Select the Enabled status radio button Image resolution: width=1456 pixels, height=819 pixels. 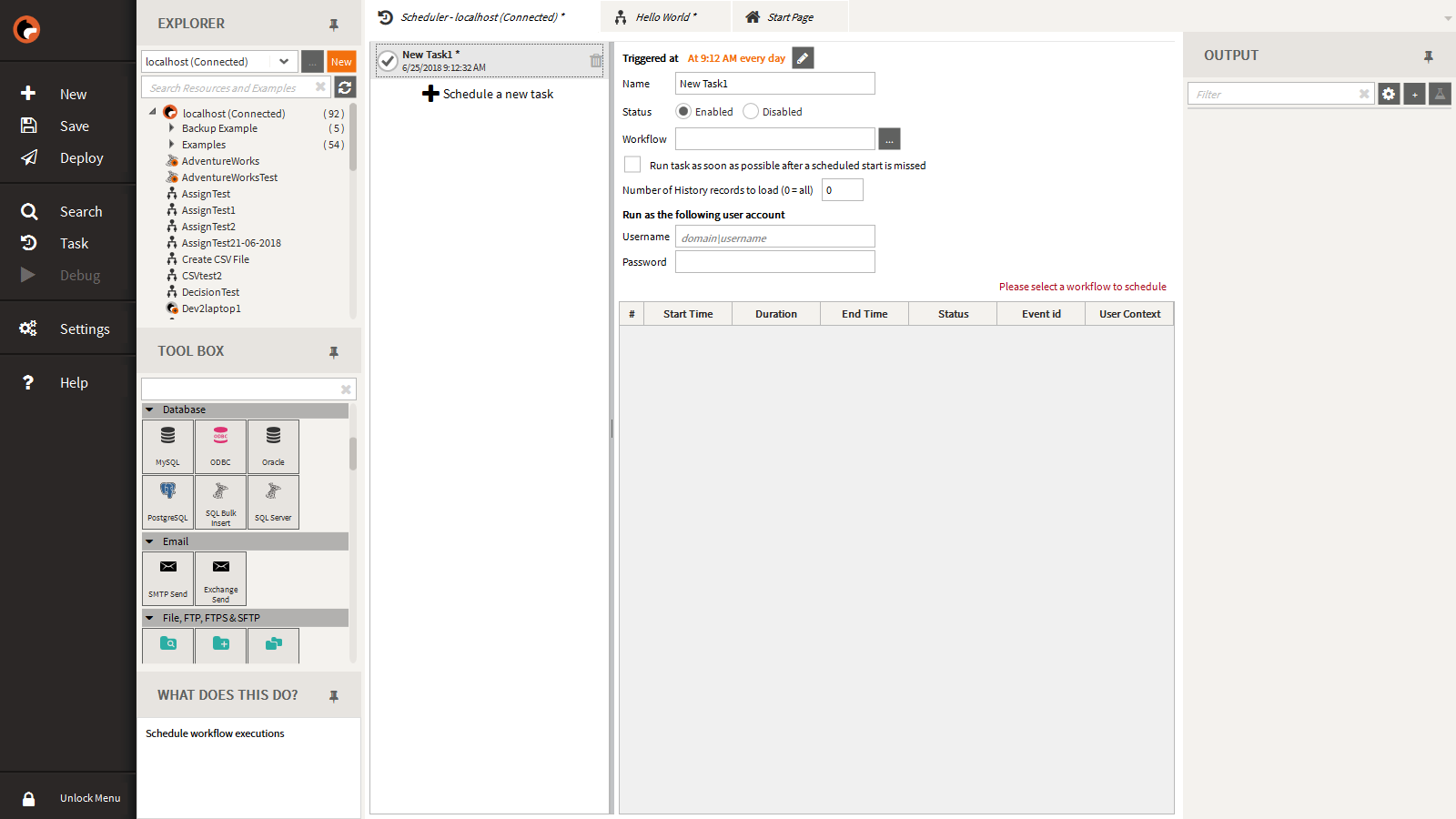click(683, 112)
